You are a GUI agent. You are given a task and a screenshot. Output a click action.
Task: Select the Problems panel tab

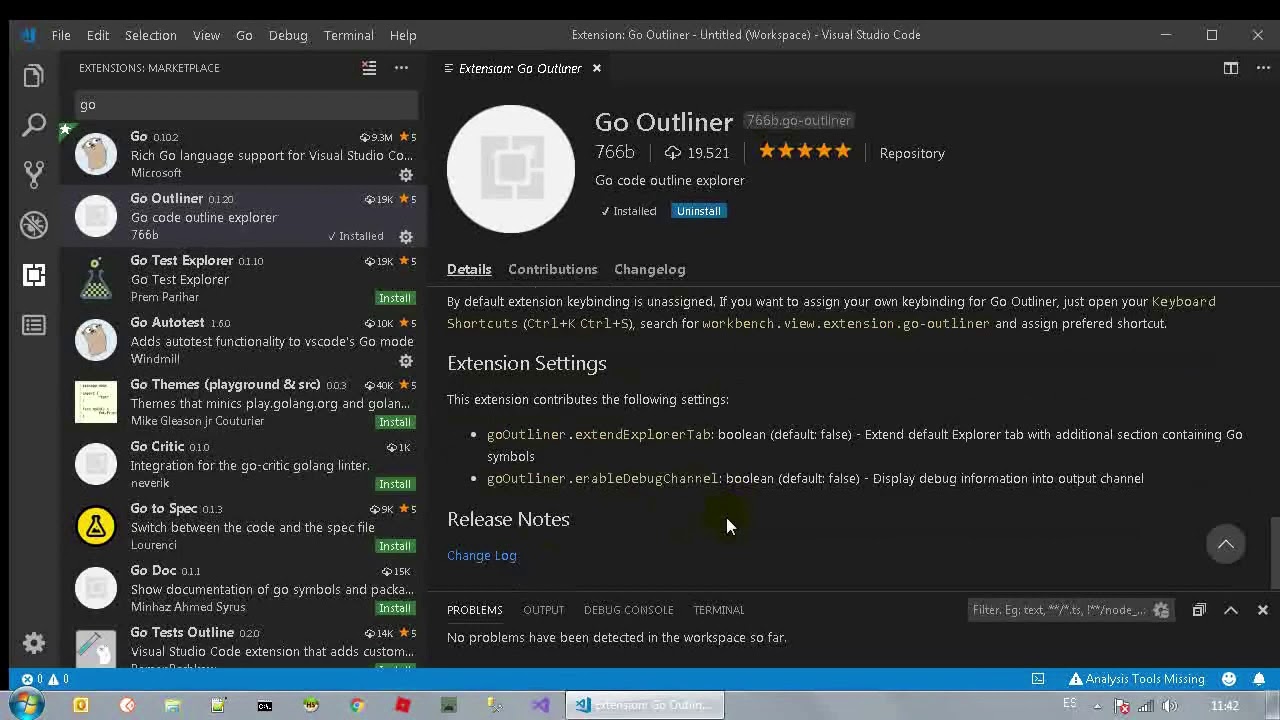[475, 610]
